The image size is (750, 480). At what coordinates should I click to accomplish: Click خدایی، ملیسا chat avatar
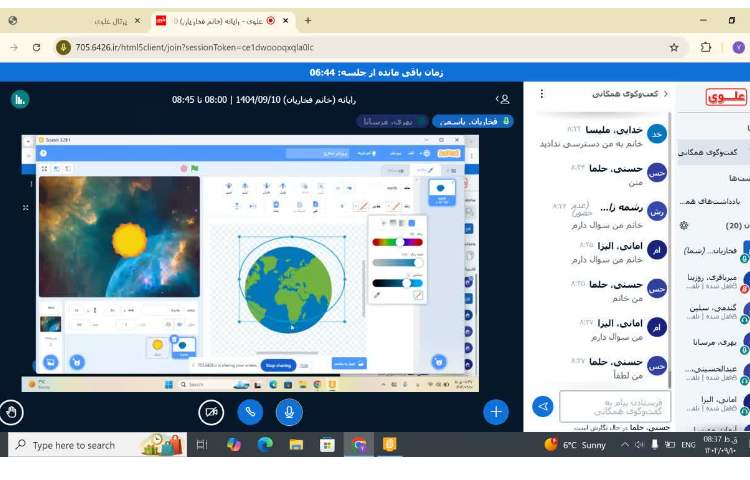coord(657,134)
